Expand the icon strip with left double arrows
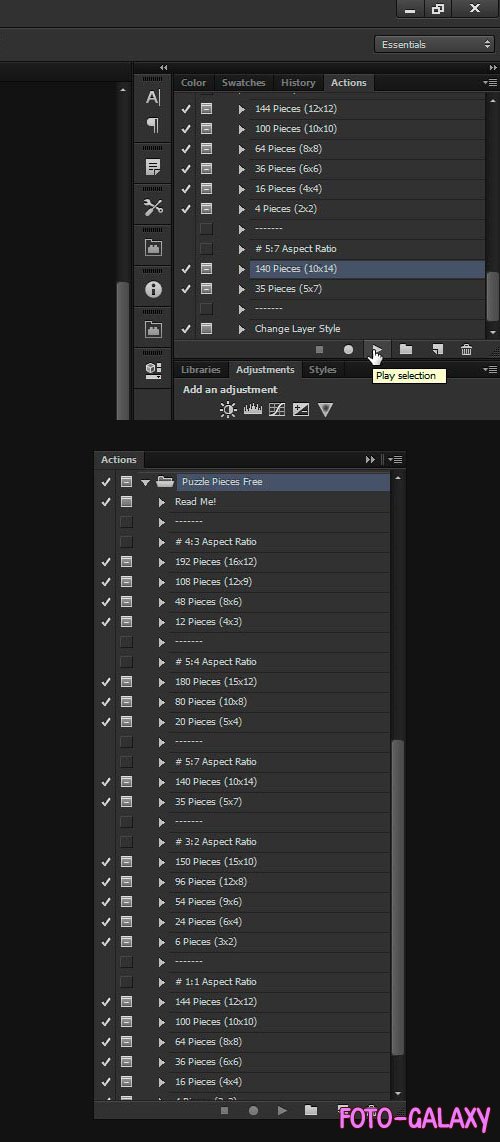This screenshot has height=1142, width=500. [x=163, y=68]
